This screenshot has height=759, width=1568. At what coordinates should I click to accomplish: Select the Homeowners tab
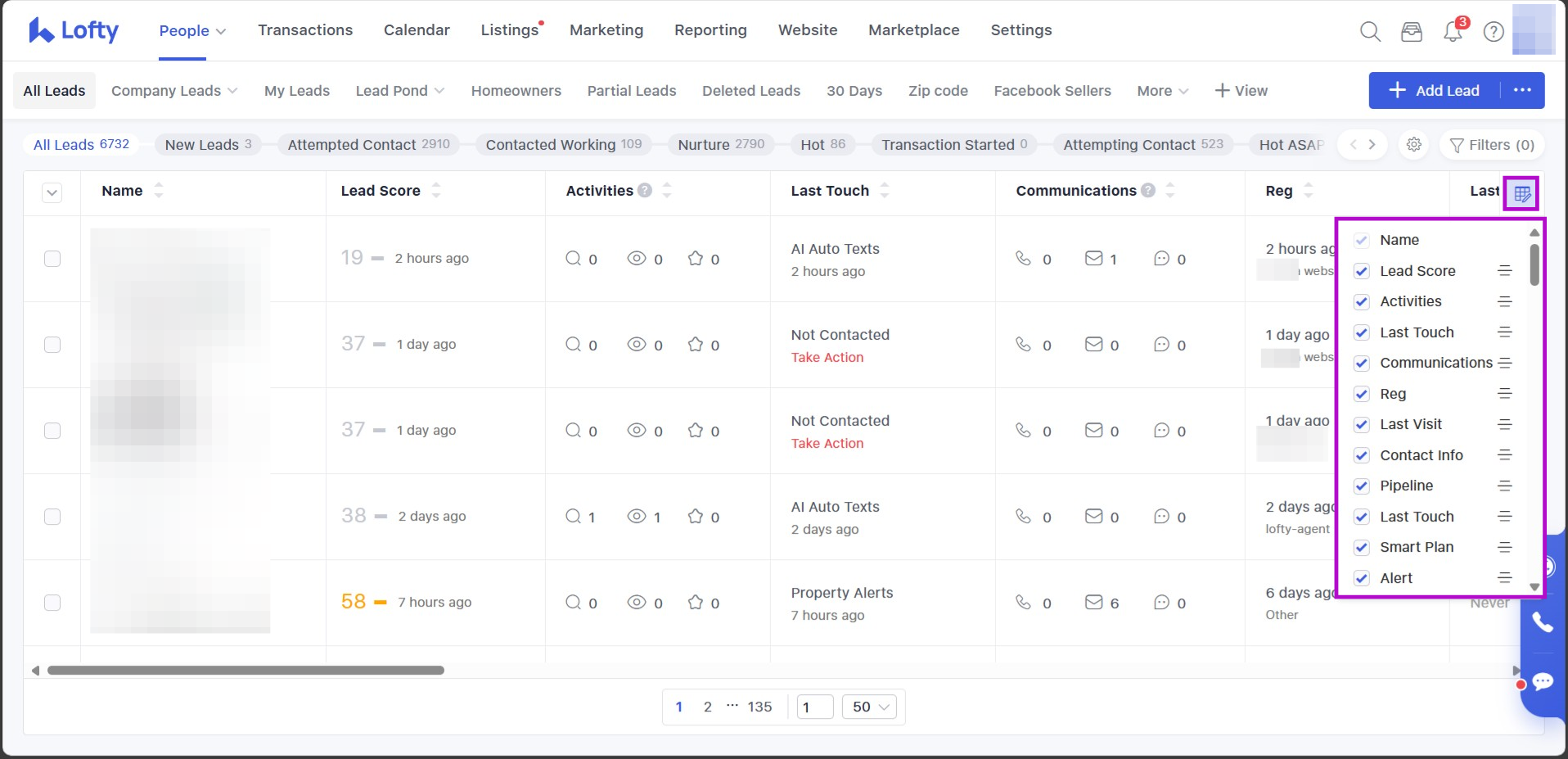point(516,91)
